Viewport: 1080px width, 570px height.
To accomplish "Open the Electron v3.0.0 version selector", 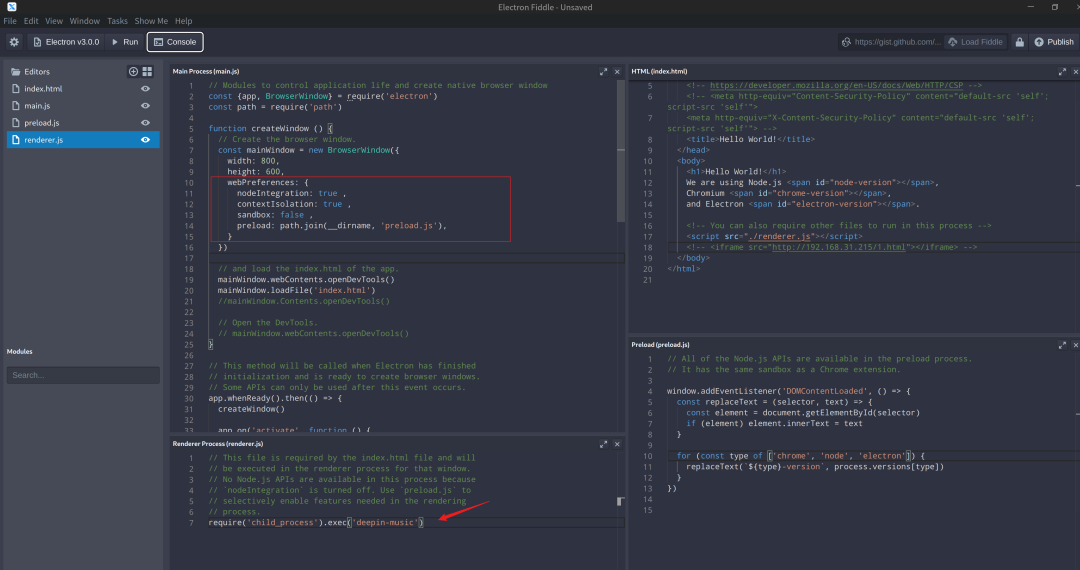I will click(x=66, y=42).
